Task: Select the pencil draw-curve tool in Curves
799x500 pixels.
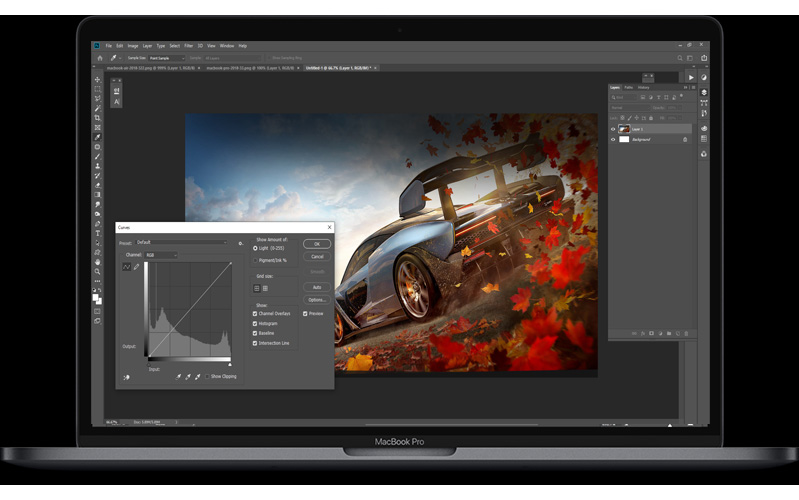Action: click(137, 267)
